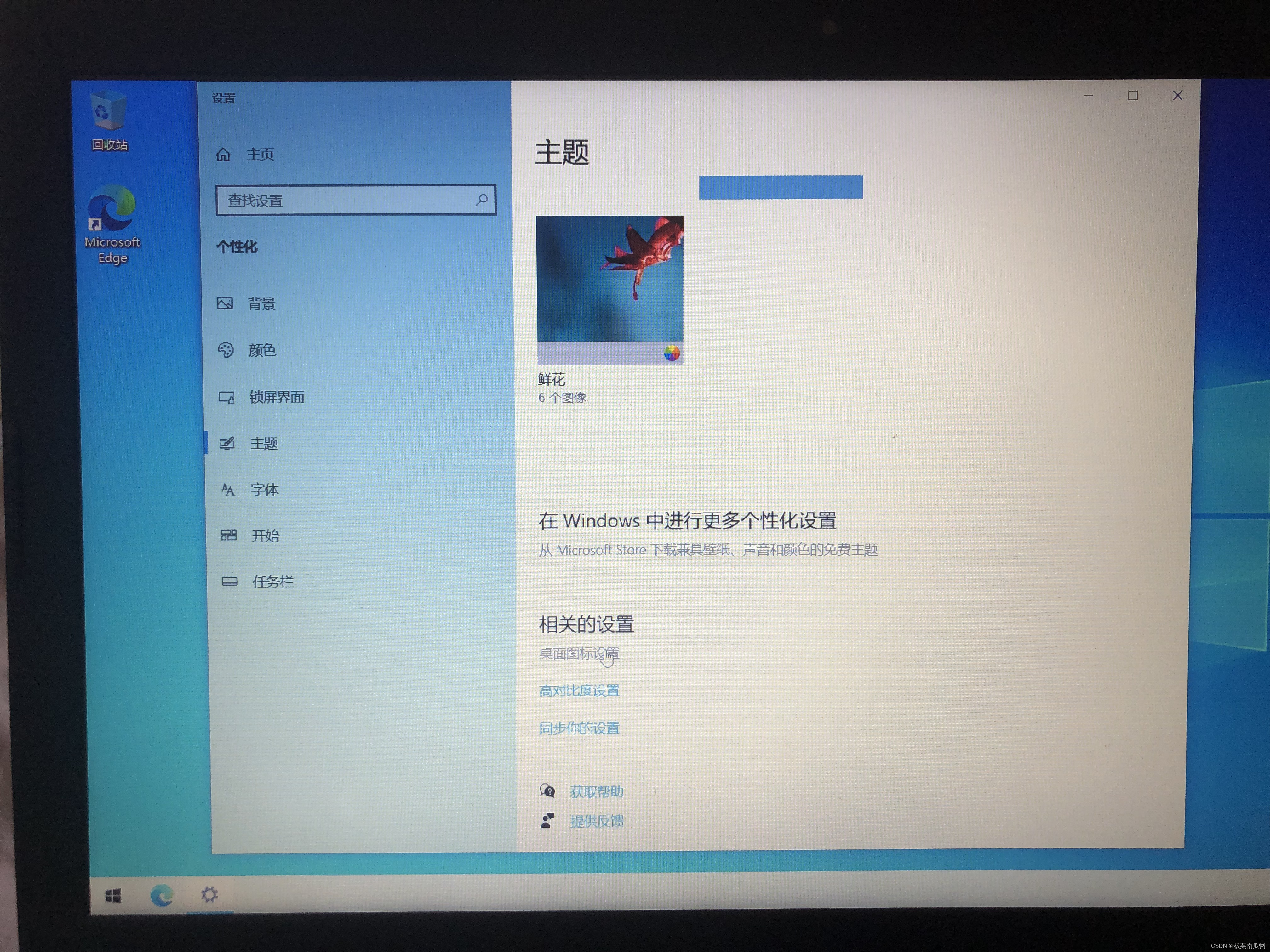Click 提供反馈 feedback link
The image size is (1270, 952).
597,822
